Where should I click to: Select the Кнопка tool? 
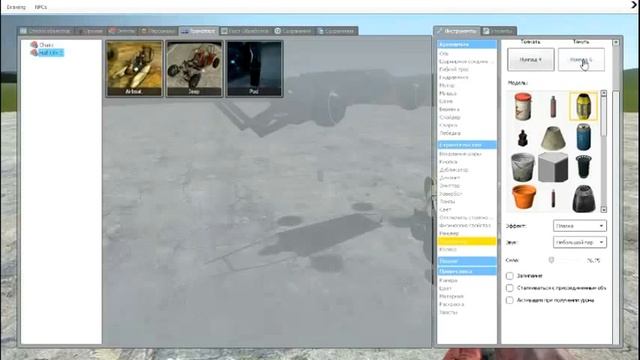pyautogui.click(x=448, y=162)
